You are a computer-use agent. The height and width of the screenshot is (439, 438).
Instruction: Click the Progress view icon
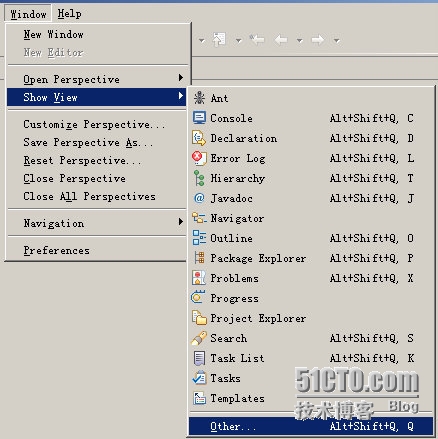(198, 297)
